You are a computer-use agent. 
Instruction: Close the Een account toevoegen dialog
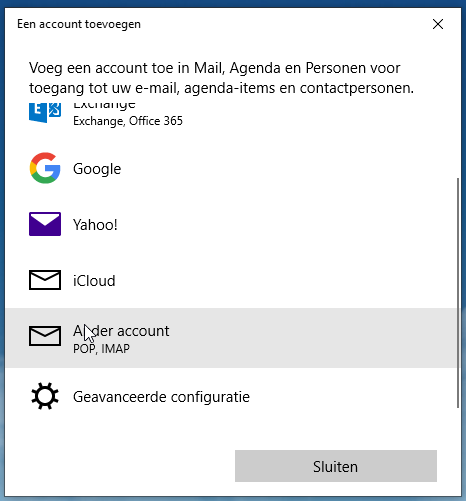coord(438,24)
